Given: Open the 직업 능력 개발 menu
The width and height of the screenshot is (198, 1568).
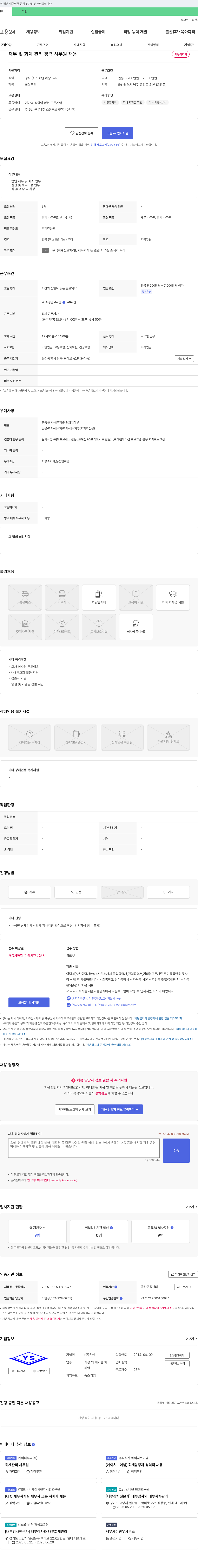Looking at the screenshot, I should 136,32.
